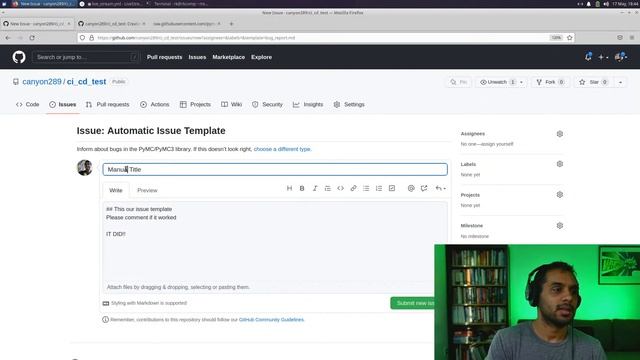The width and height of the screenshot is (640, 360).
Task: Insert a heading with the H icon
Action: tap(289, 188)
